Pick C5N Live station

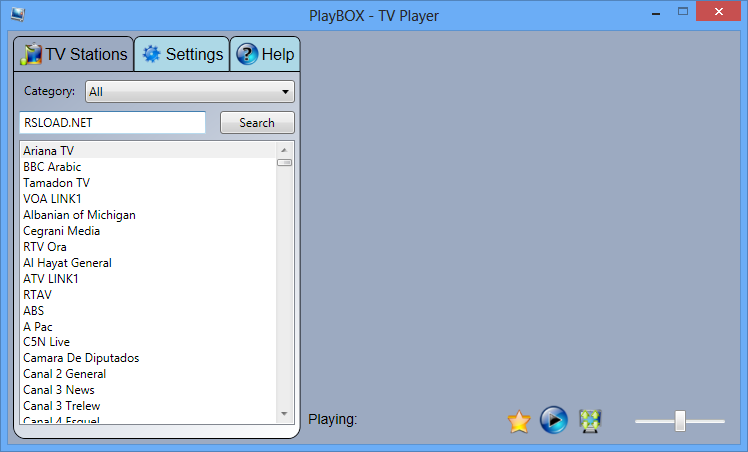[148, 342]
